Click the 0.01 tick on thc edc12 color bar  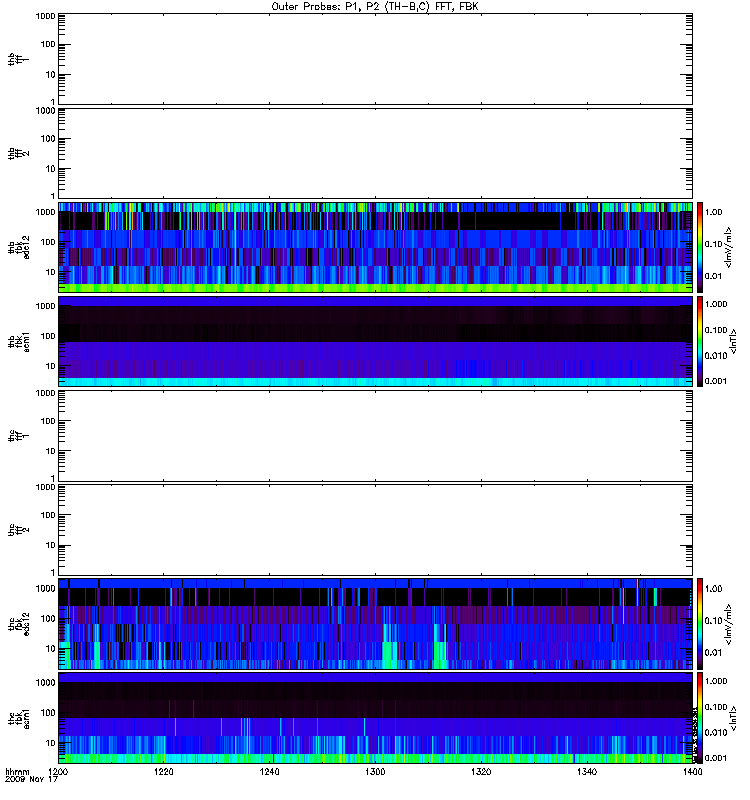pos(713,653)
